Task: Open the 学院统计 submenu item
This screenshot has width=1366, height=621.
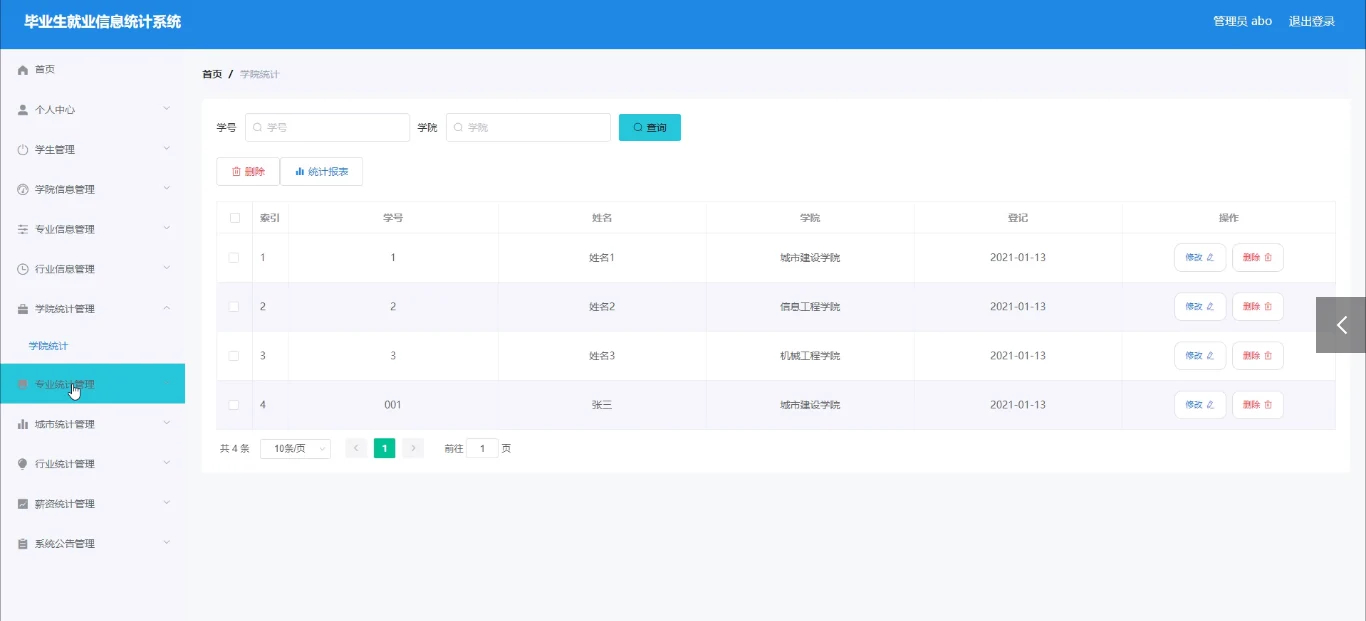Action: pyautogui.click(x=48, y=346)
